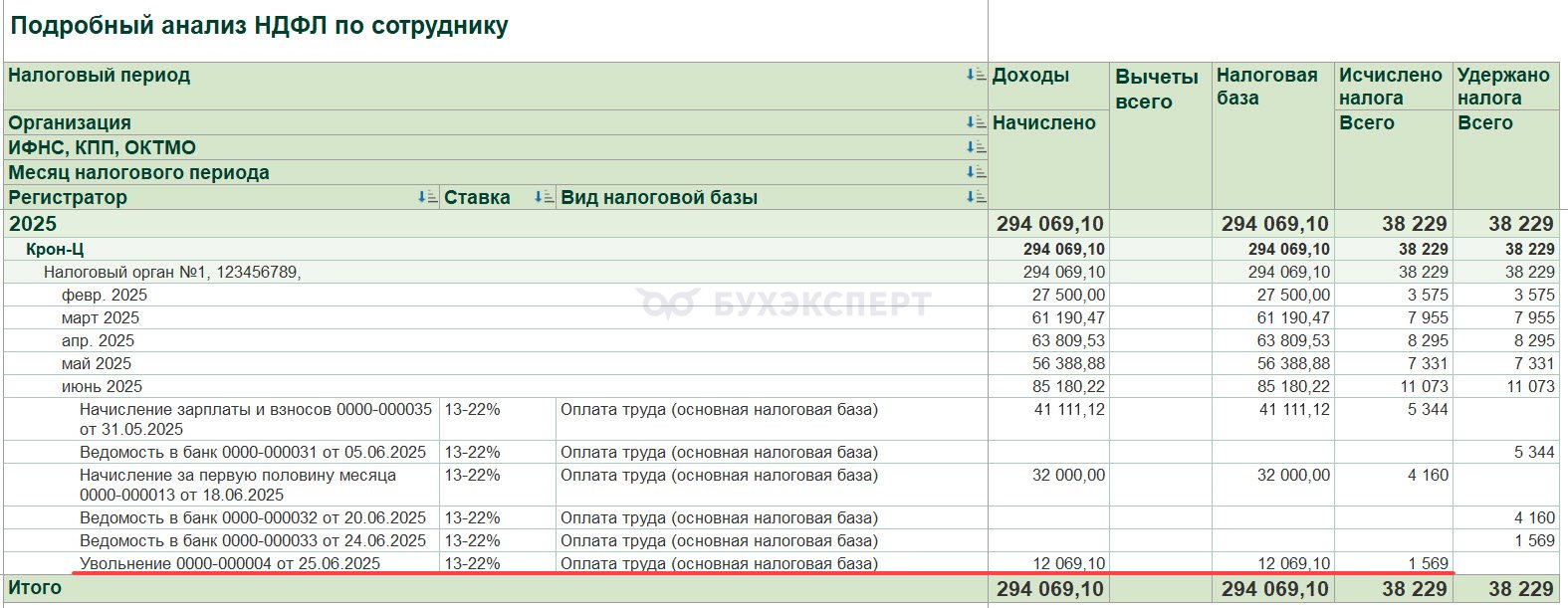Click the Удержано налога column header
This screenshot has height=608, width=1568.
(x=1503, y=87)
